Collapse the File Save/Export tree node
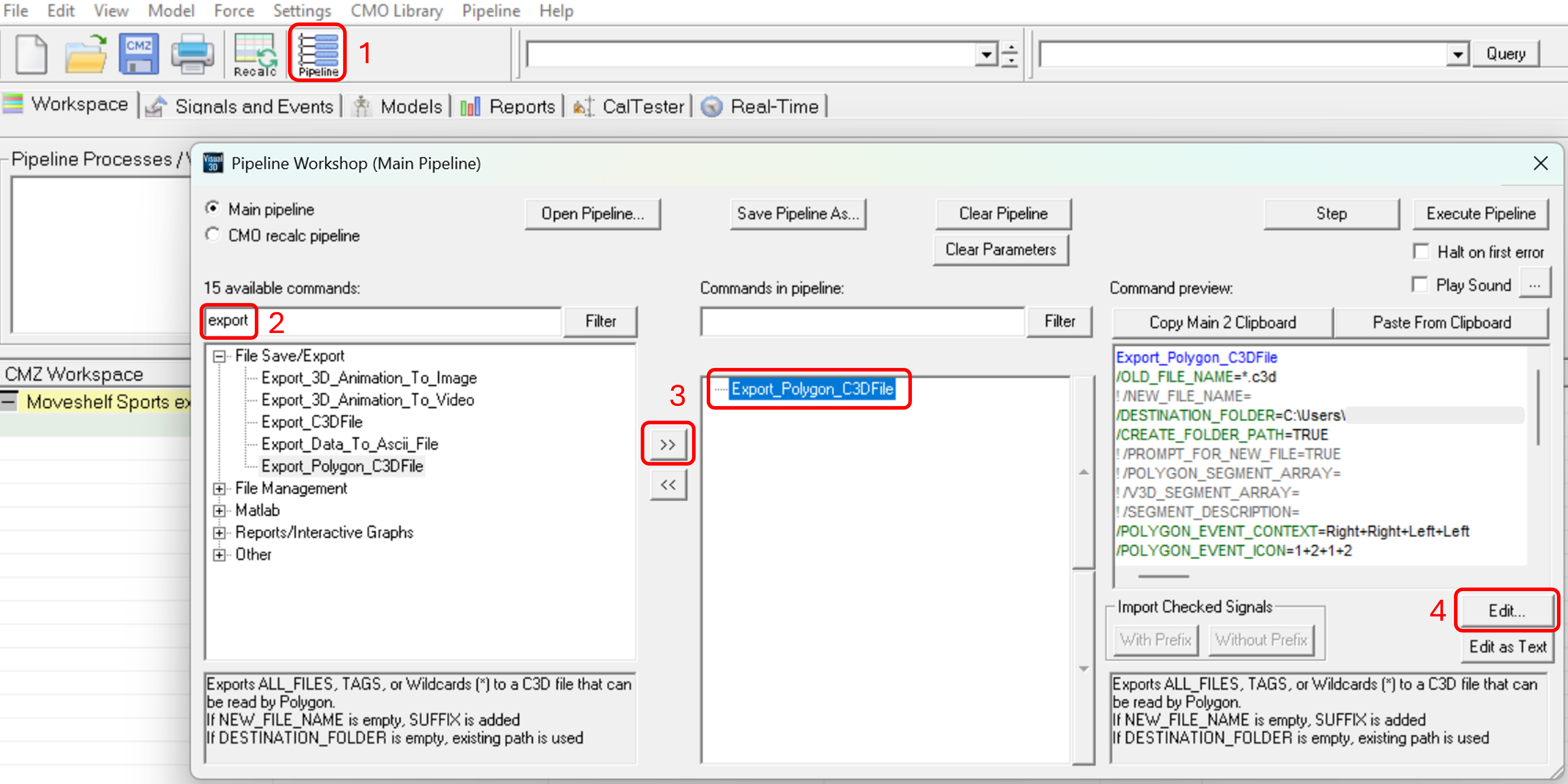The width and height of the screenshot is (1568, 784). 219,356
